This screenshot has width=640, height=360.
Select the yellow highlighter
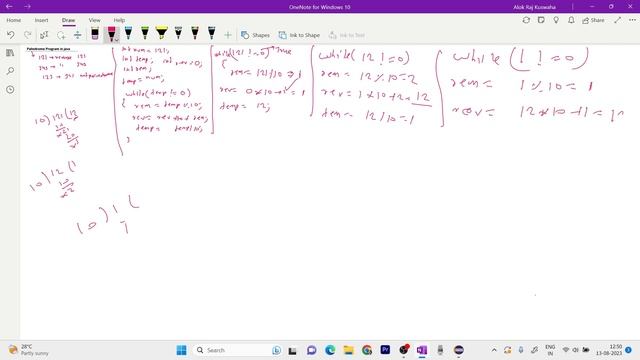[x=162, y=33]
